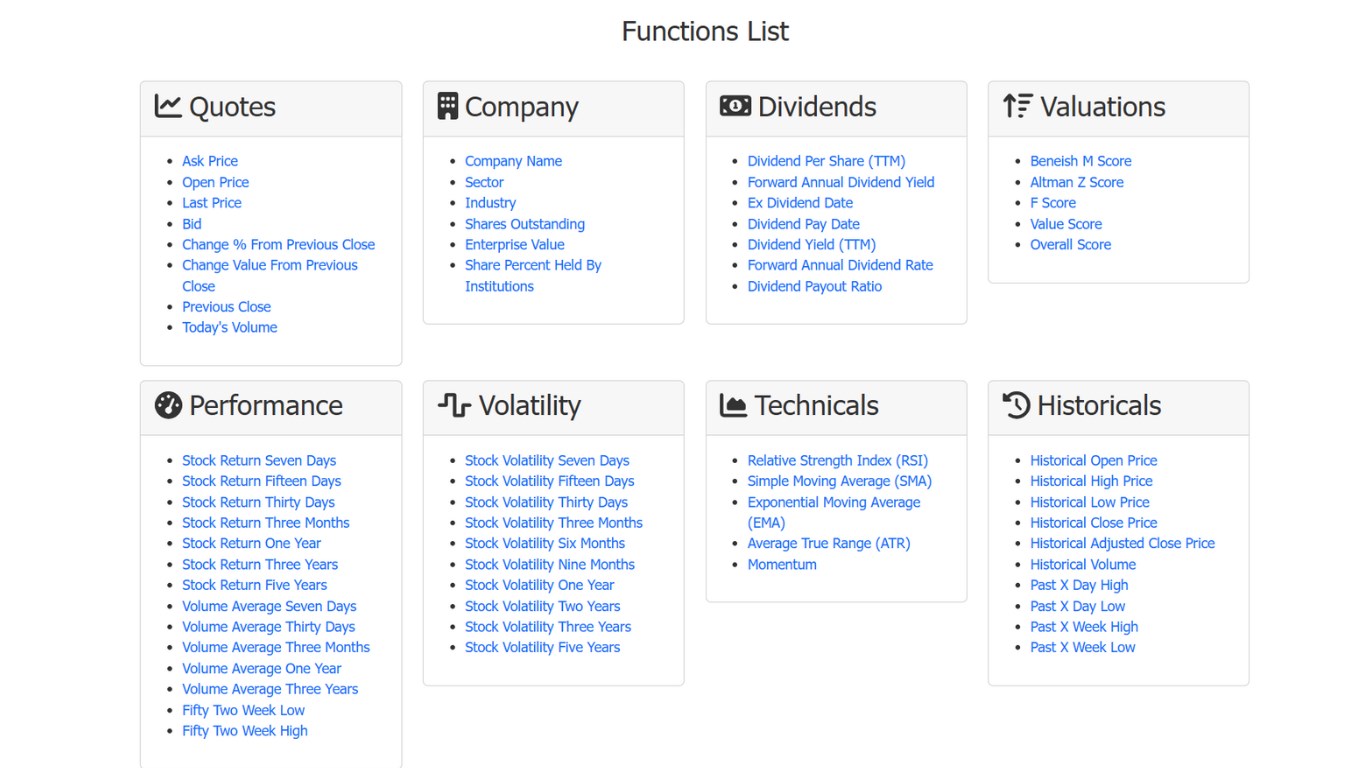Click the Performance gauge icon
This screenshot has width=1366, height=768.
(168, 405)
